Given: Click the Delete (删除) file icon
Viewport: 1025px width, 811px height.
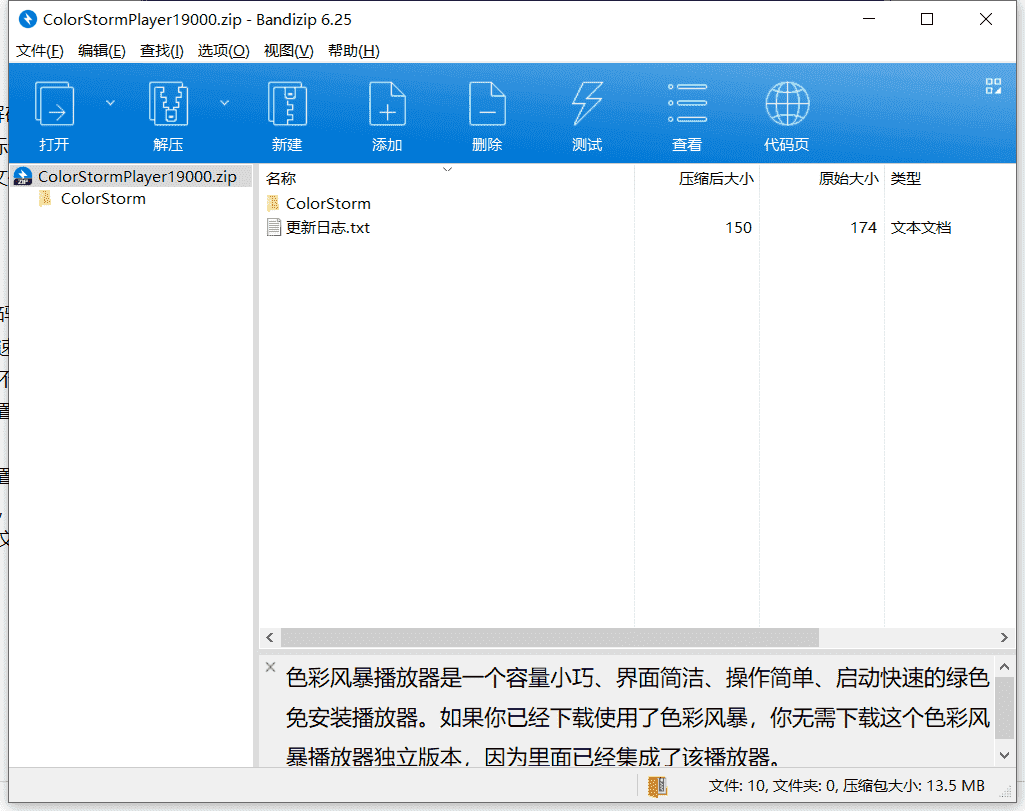Looking at the screenshot, I should pyautogui.click(x=487, y=103).
